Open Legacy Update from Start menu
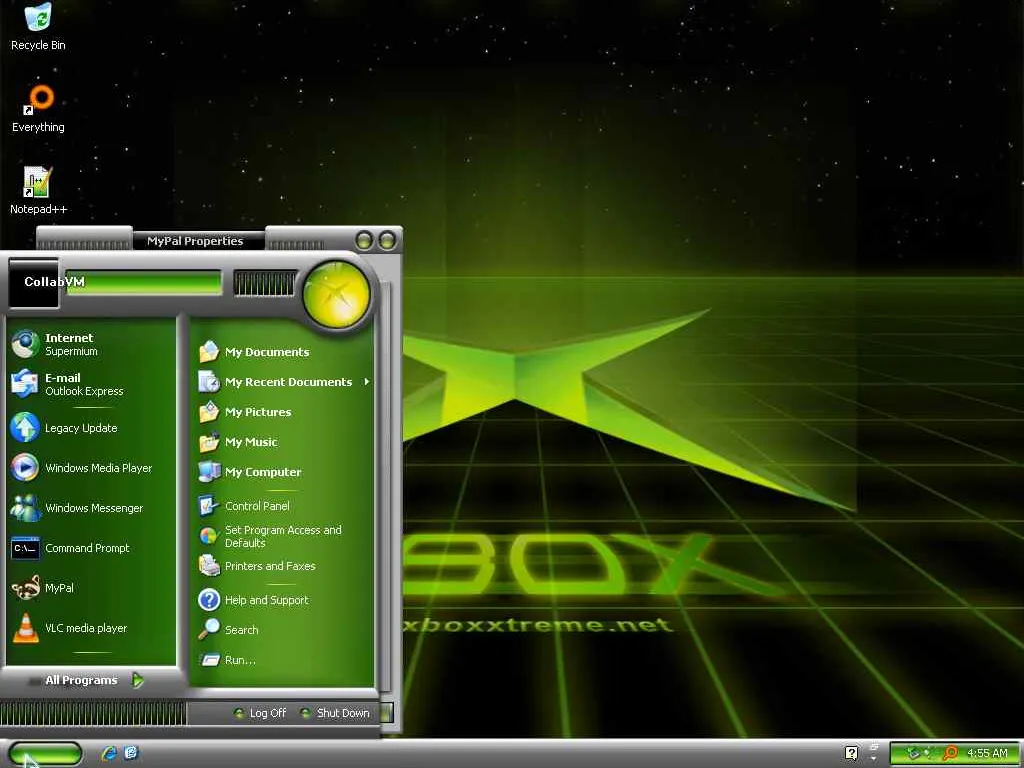The height and width of the screenshot is (768, 1024). point(91,428)
